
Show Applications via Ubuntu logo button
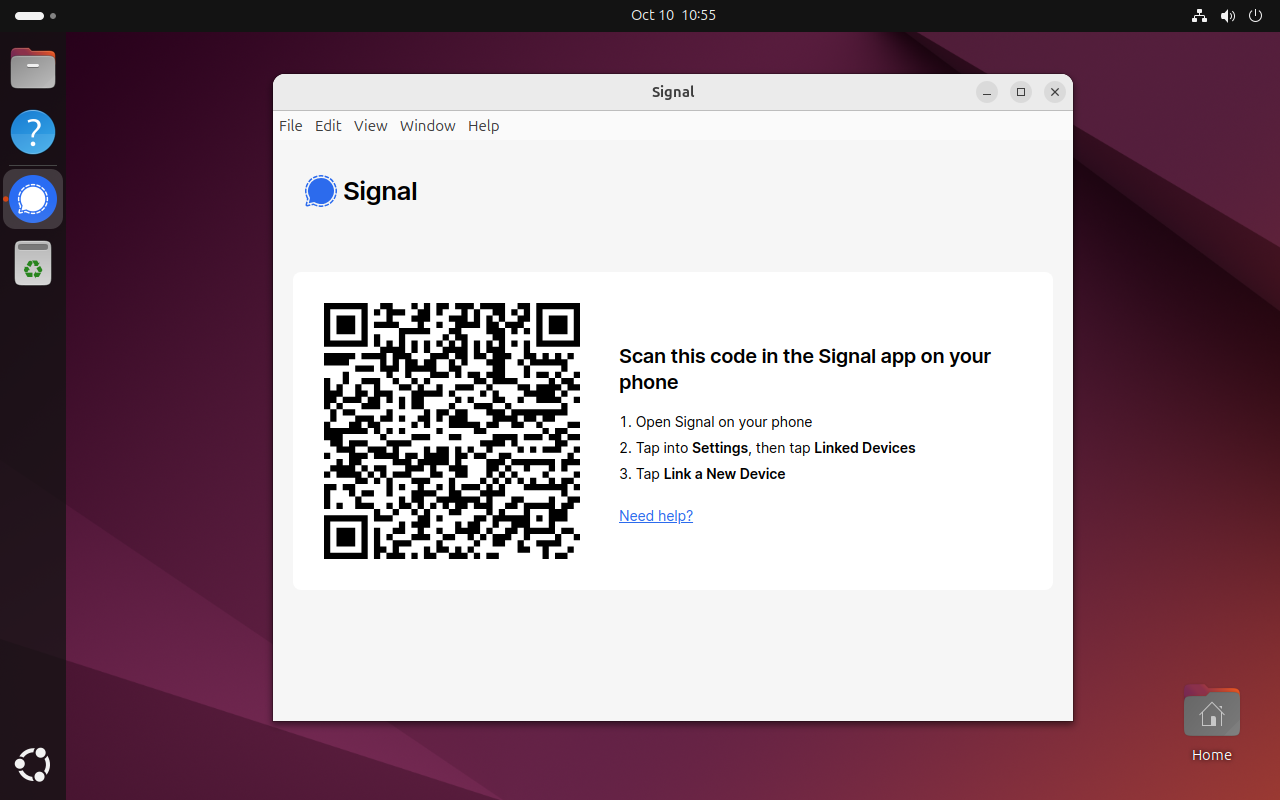coord(33,765)
